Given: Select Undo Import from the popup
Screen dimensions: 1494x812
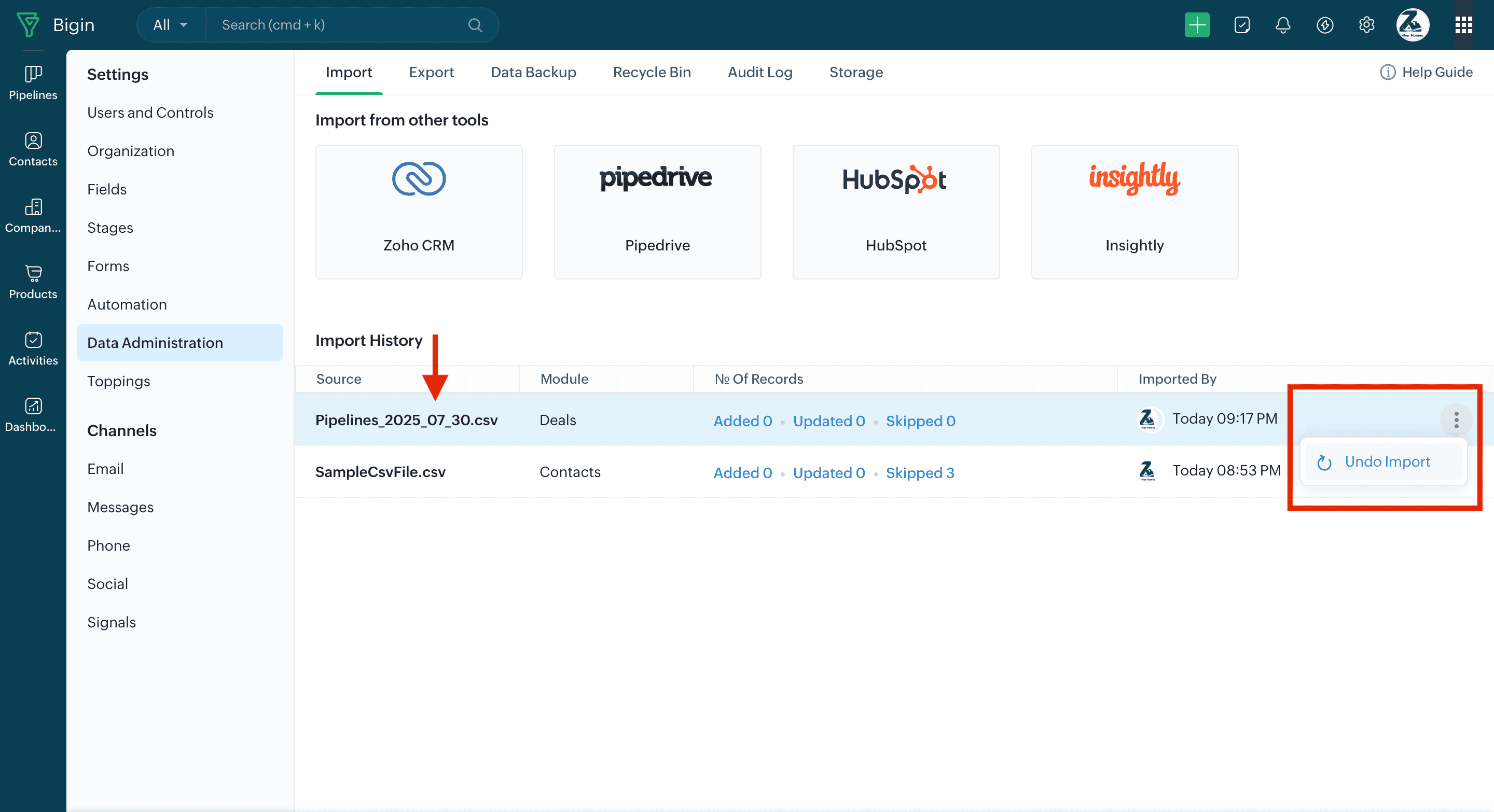Looking at the screenshot, I should (x=1387, y=461).
